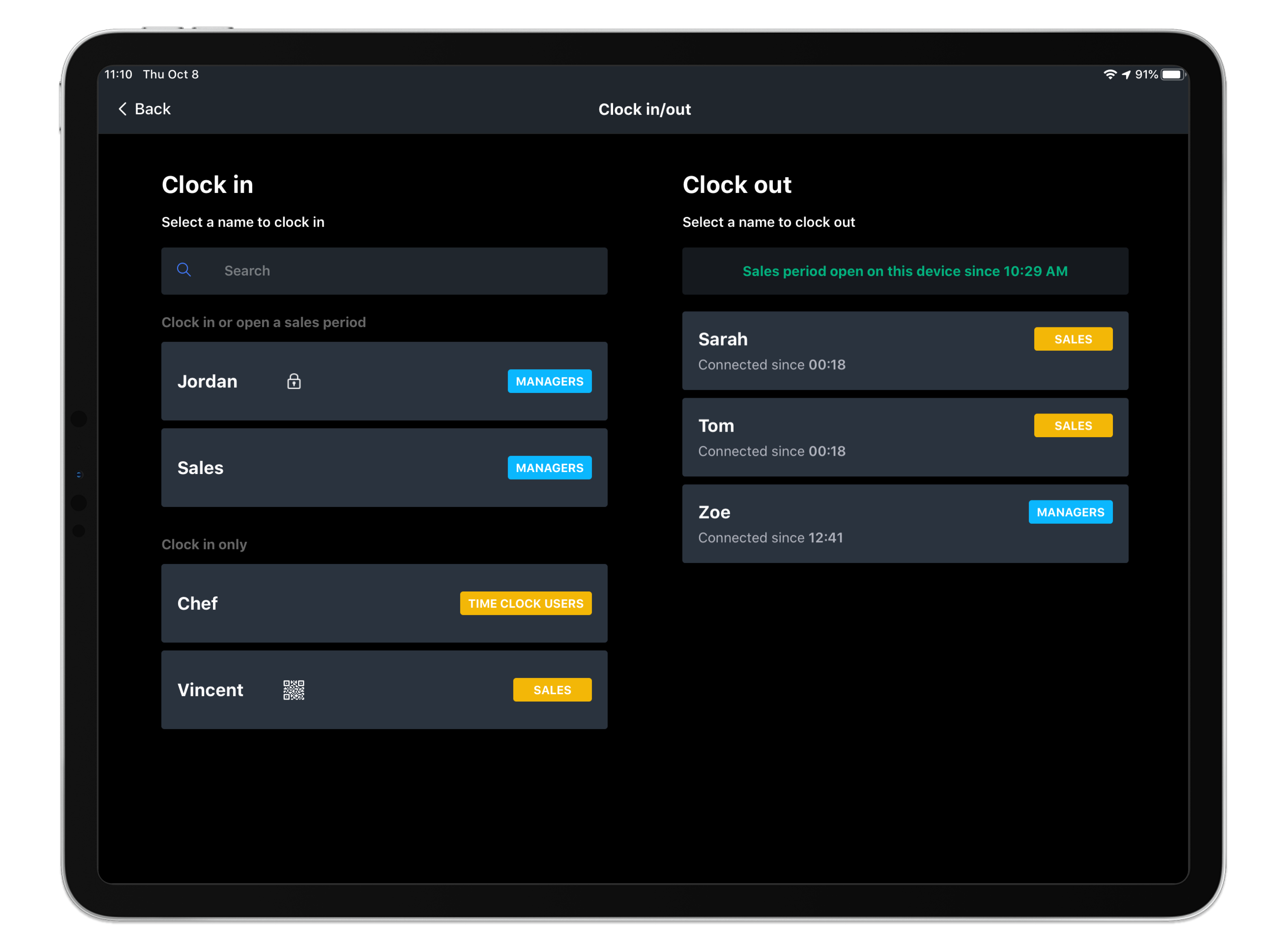Screen dimensions: 1288x952
Task: Click 'Connected since 12:41' under Zoe
Action: [x=770, y=538]
